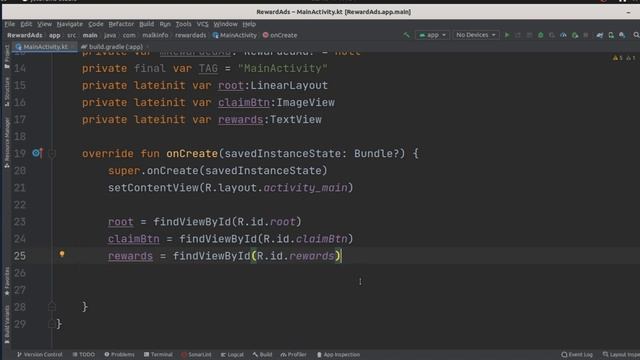The height and width of the screenshot is (360, 640).
Task: Click the Debug app bug icon
Action: pyautogui.click(x=540, y=35)
